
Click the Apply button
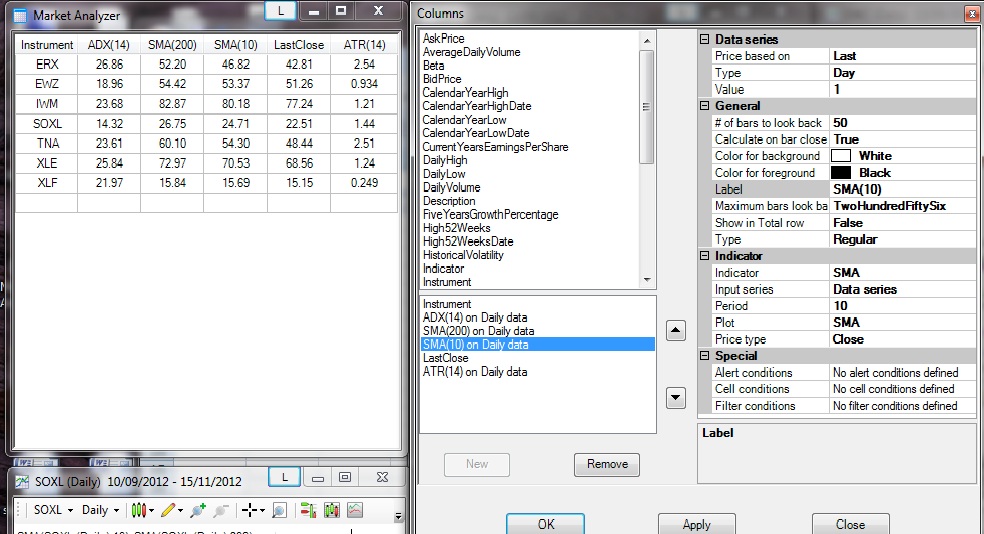697,524
